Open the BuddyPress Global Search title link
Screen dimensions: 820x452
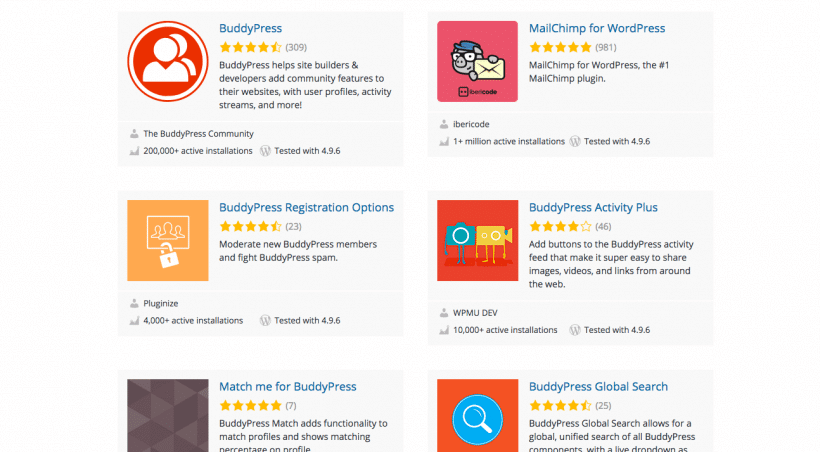[x=598, y=386]
